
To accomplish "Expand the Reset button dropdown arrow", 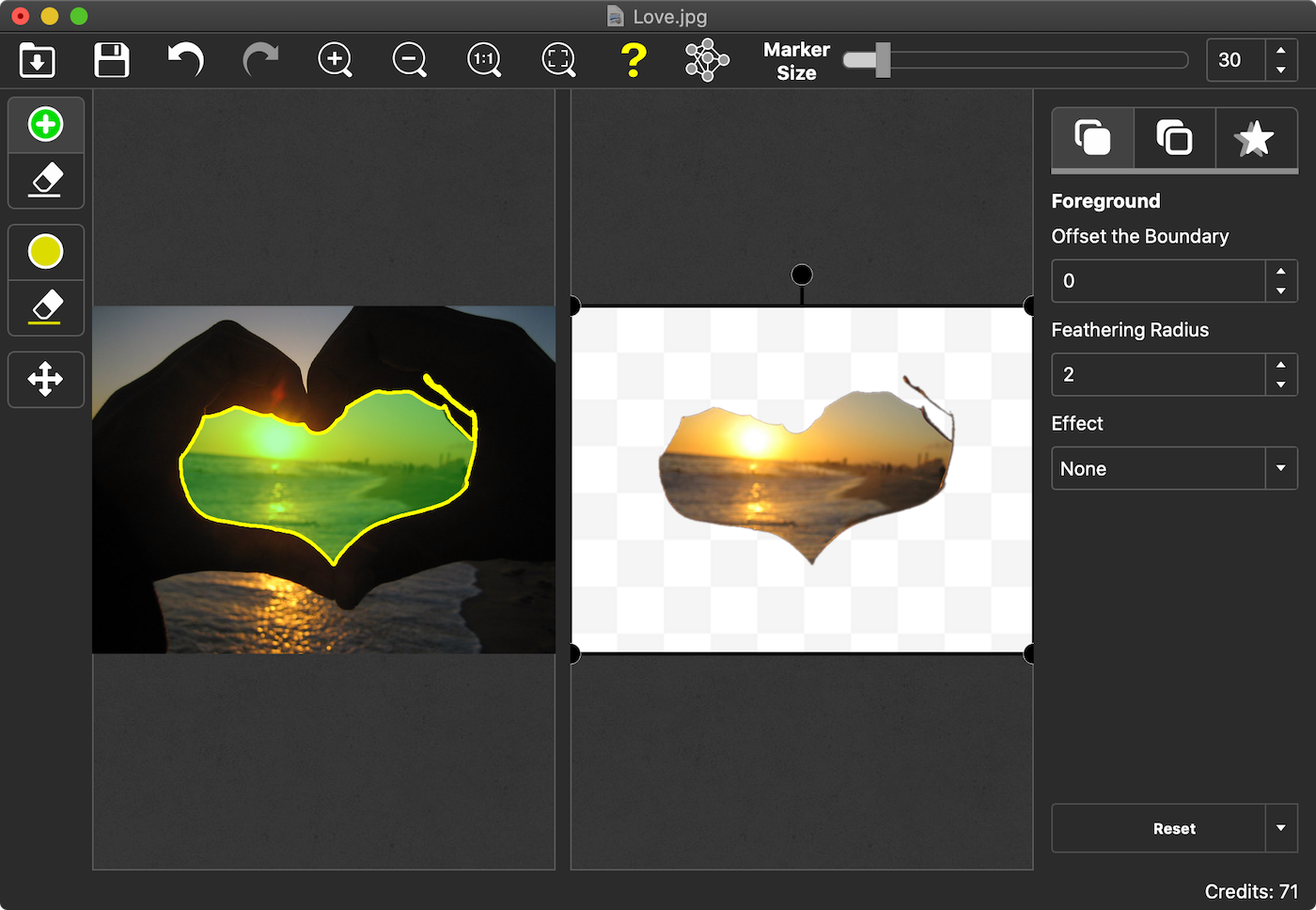I will (1280, 828).
